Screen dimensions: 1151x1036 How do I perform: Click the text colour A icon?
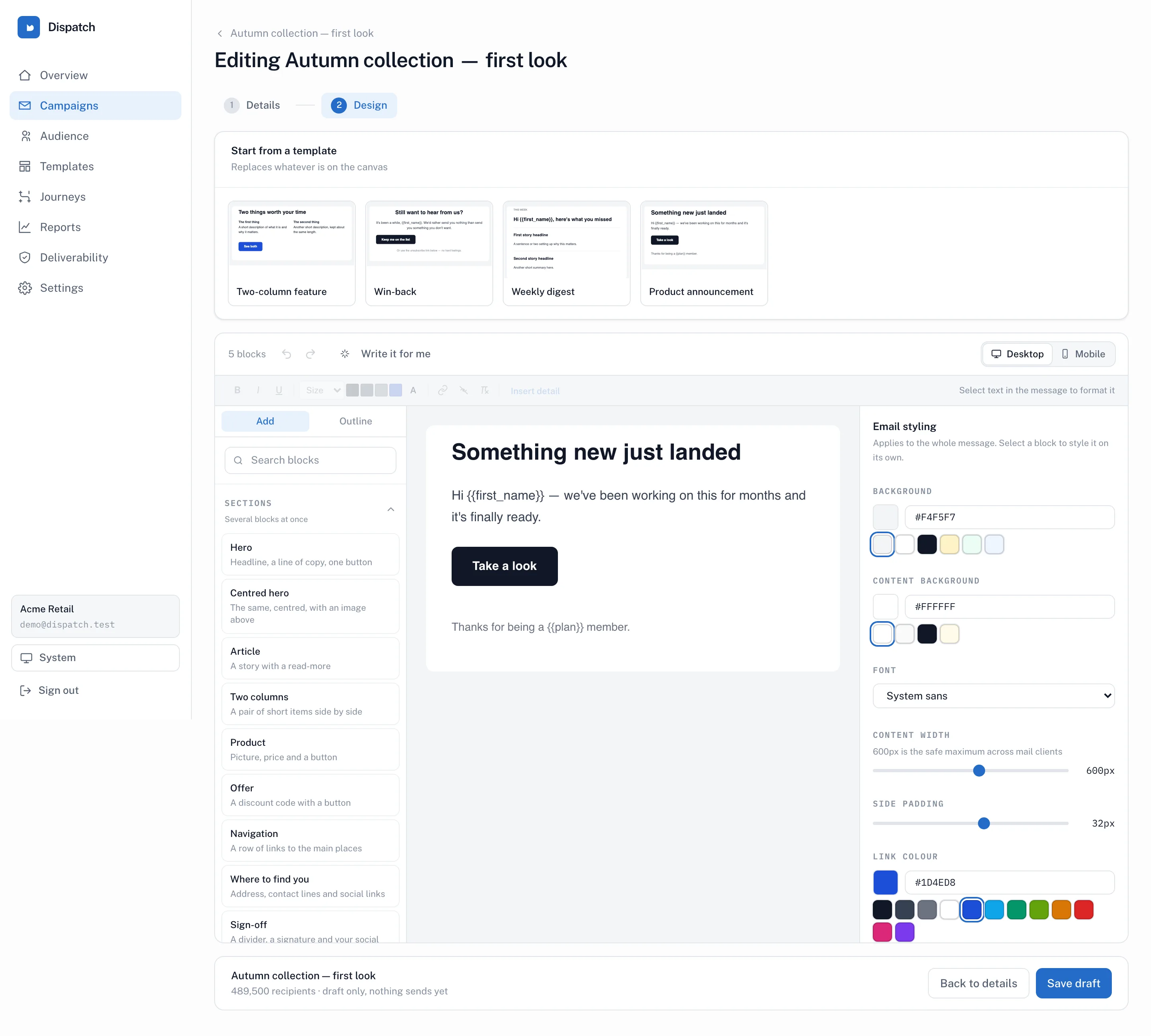pyautogui.click(x=413, y=390)
